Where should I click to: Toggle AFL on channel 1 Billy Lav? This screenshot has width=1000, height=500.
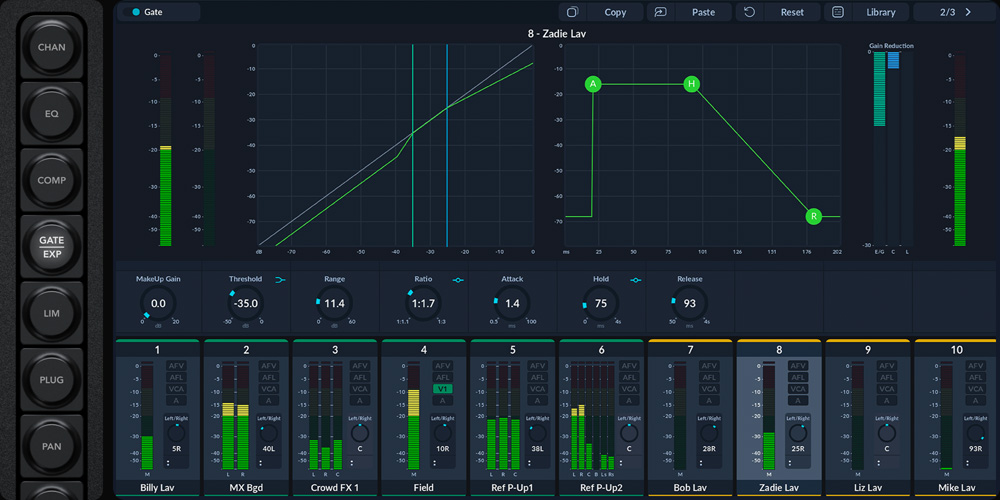(177, 378)
